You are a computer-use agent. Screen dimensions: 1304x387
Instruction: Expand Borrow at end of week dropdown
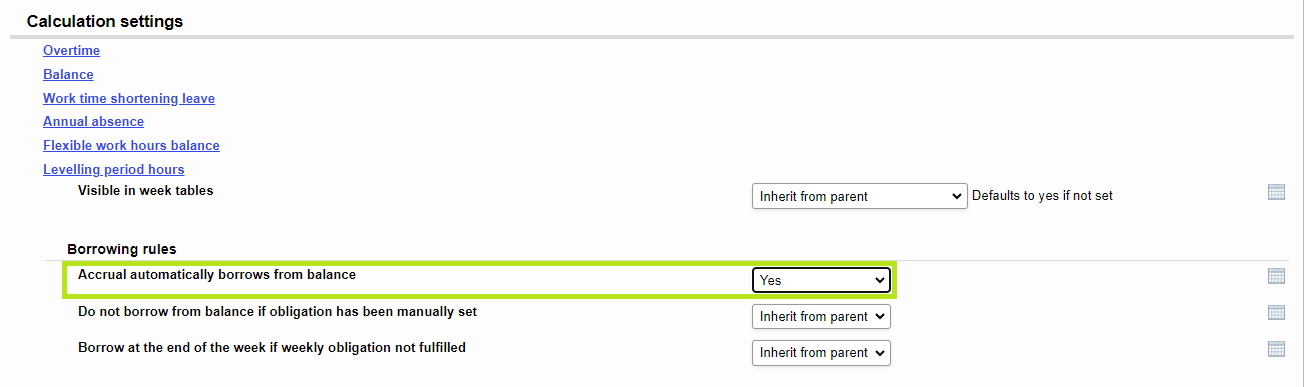pos(821,352)
